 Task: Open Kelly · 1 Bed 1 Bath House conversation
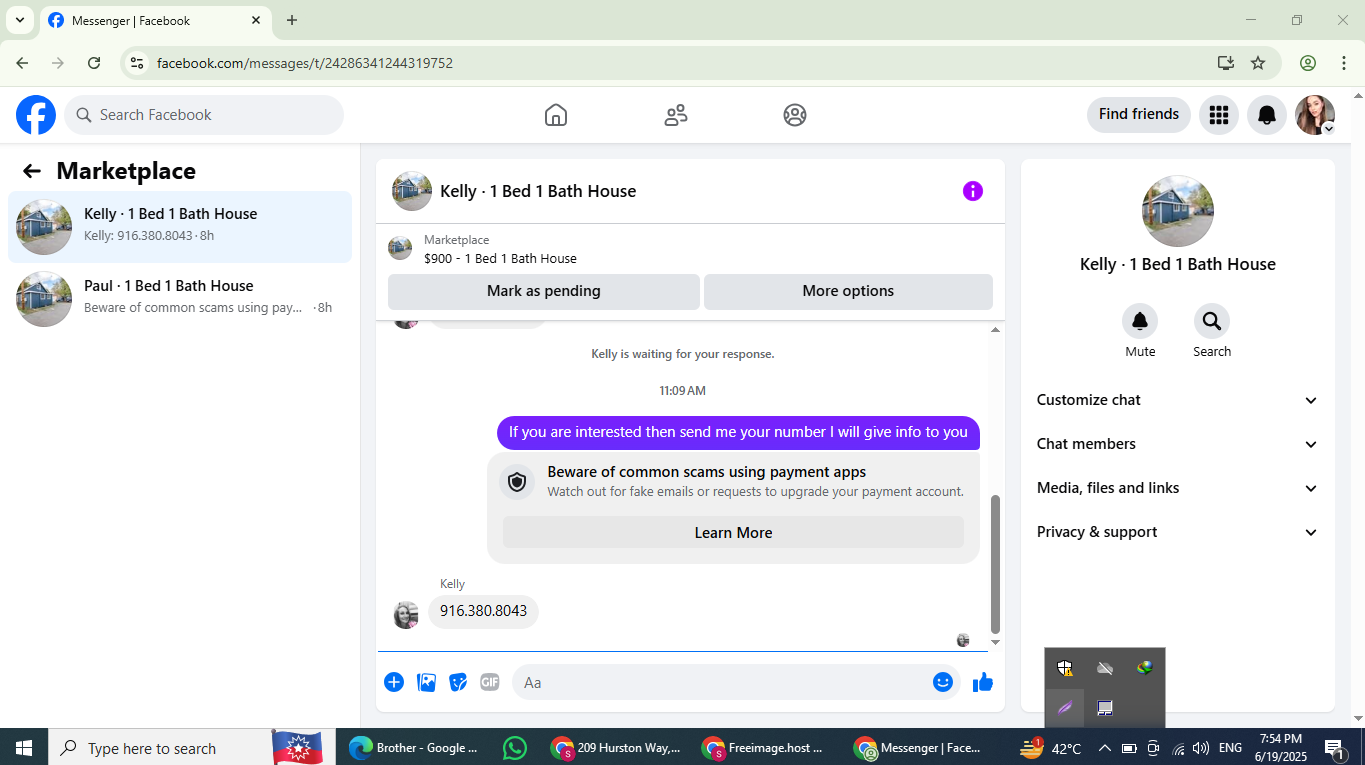pyautogui.click(x=180, y=227)
